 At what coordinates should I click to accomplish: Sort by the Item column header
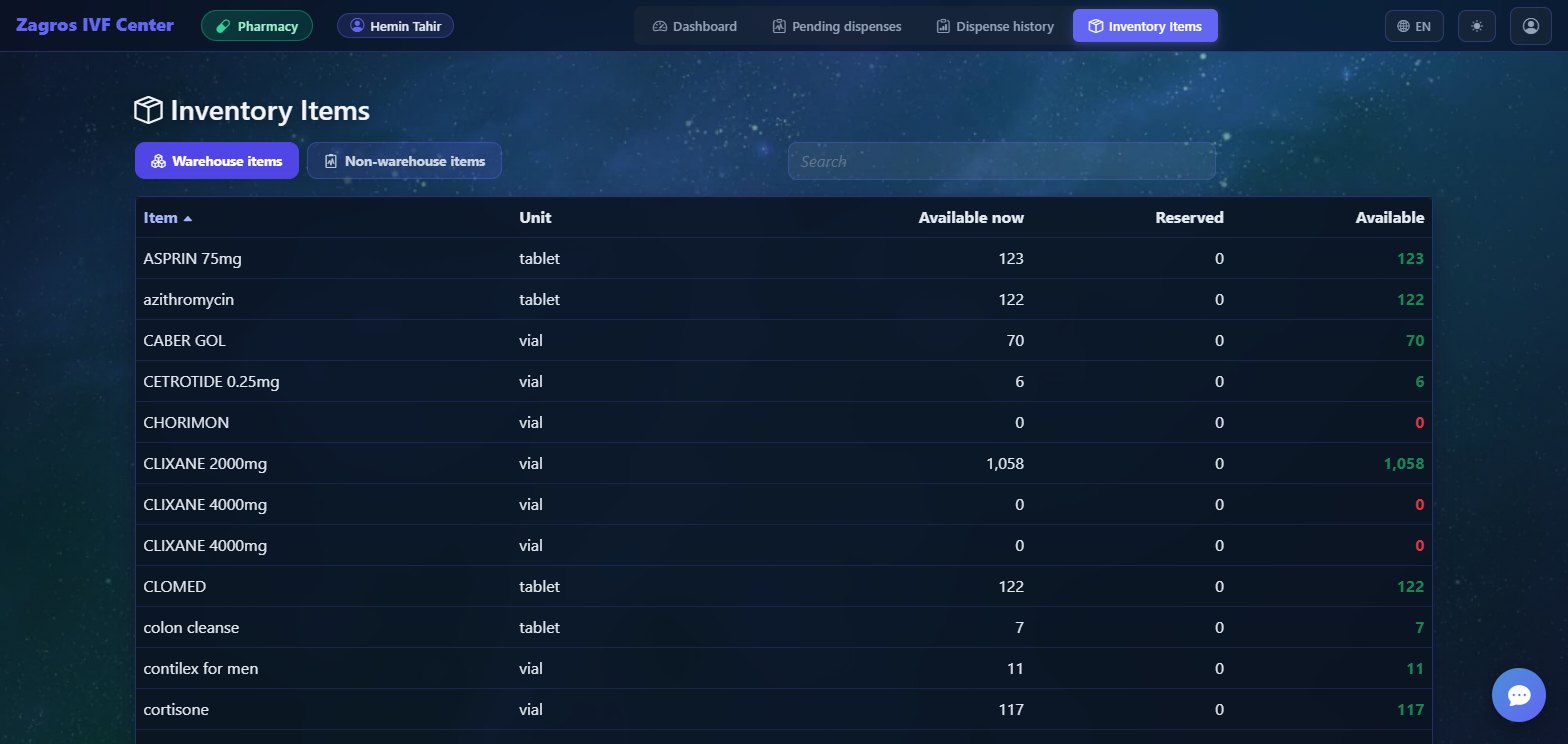pos(168,218)
